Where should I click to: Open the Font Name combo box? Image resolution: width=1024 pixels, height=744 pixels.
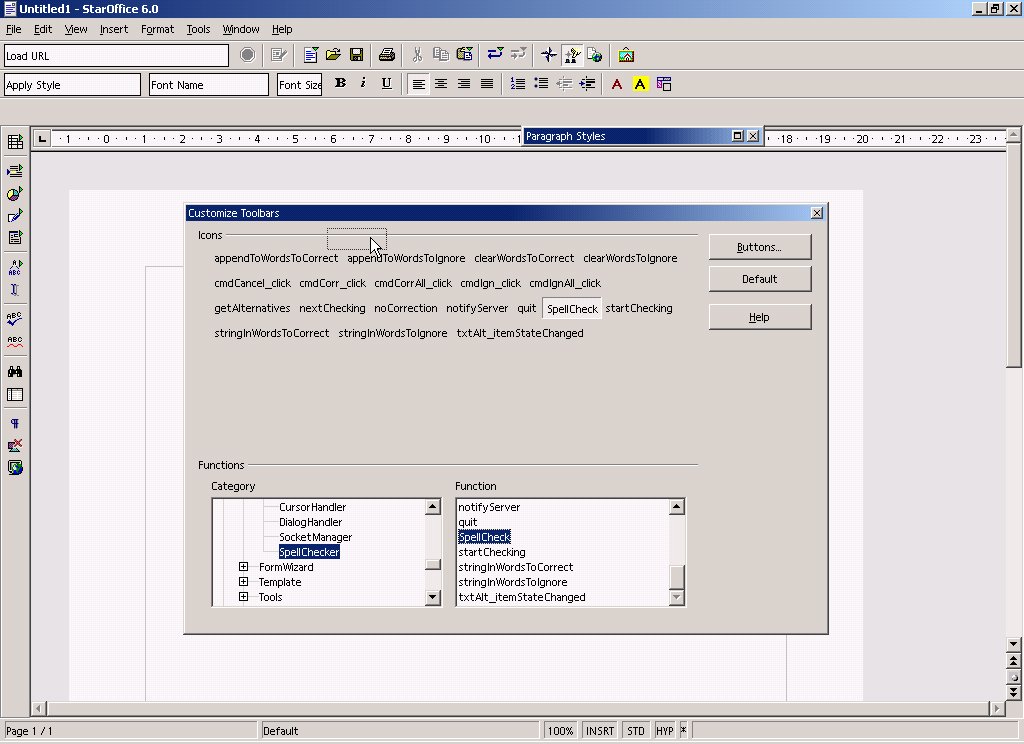coord(209,85)
